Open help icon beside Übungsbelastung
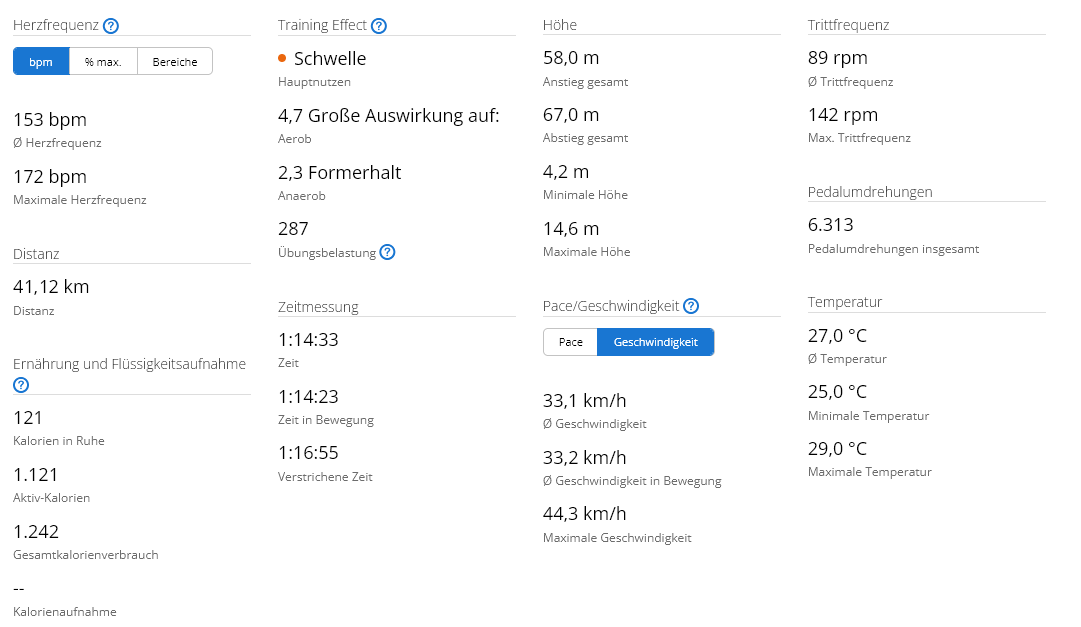Screen dimensions: 1081x627 (387, 252)
